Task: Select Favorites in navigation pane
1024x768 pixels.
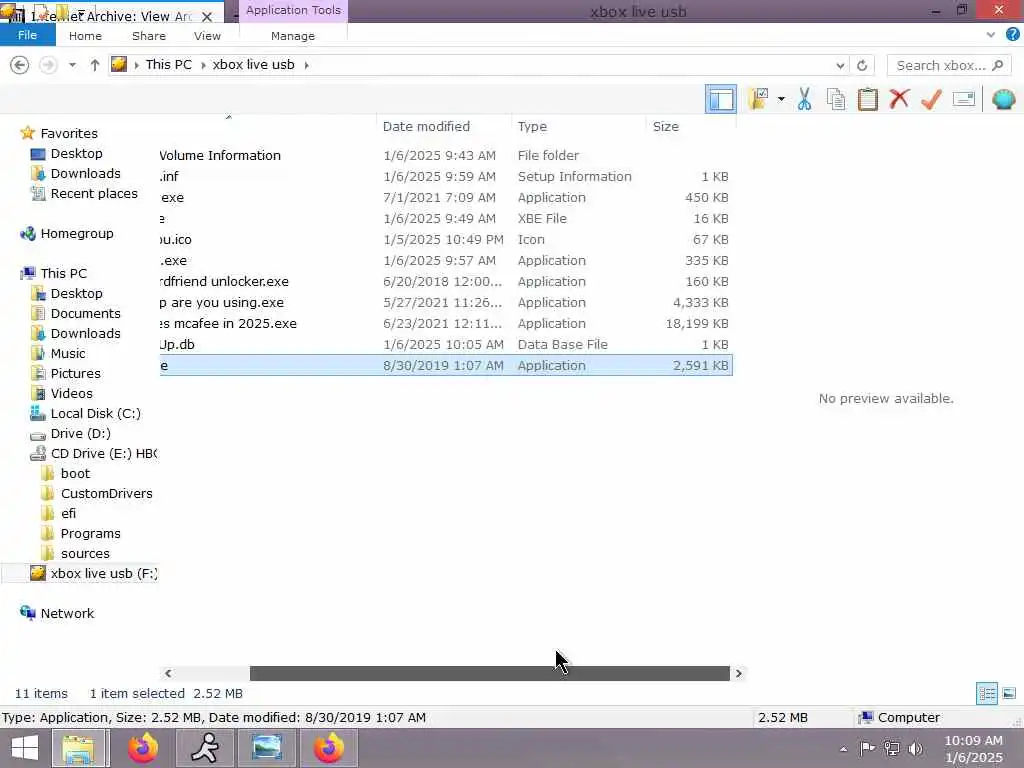Action: click(x=69, y=133)
